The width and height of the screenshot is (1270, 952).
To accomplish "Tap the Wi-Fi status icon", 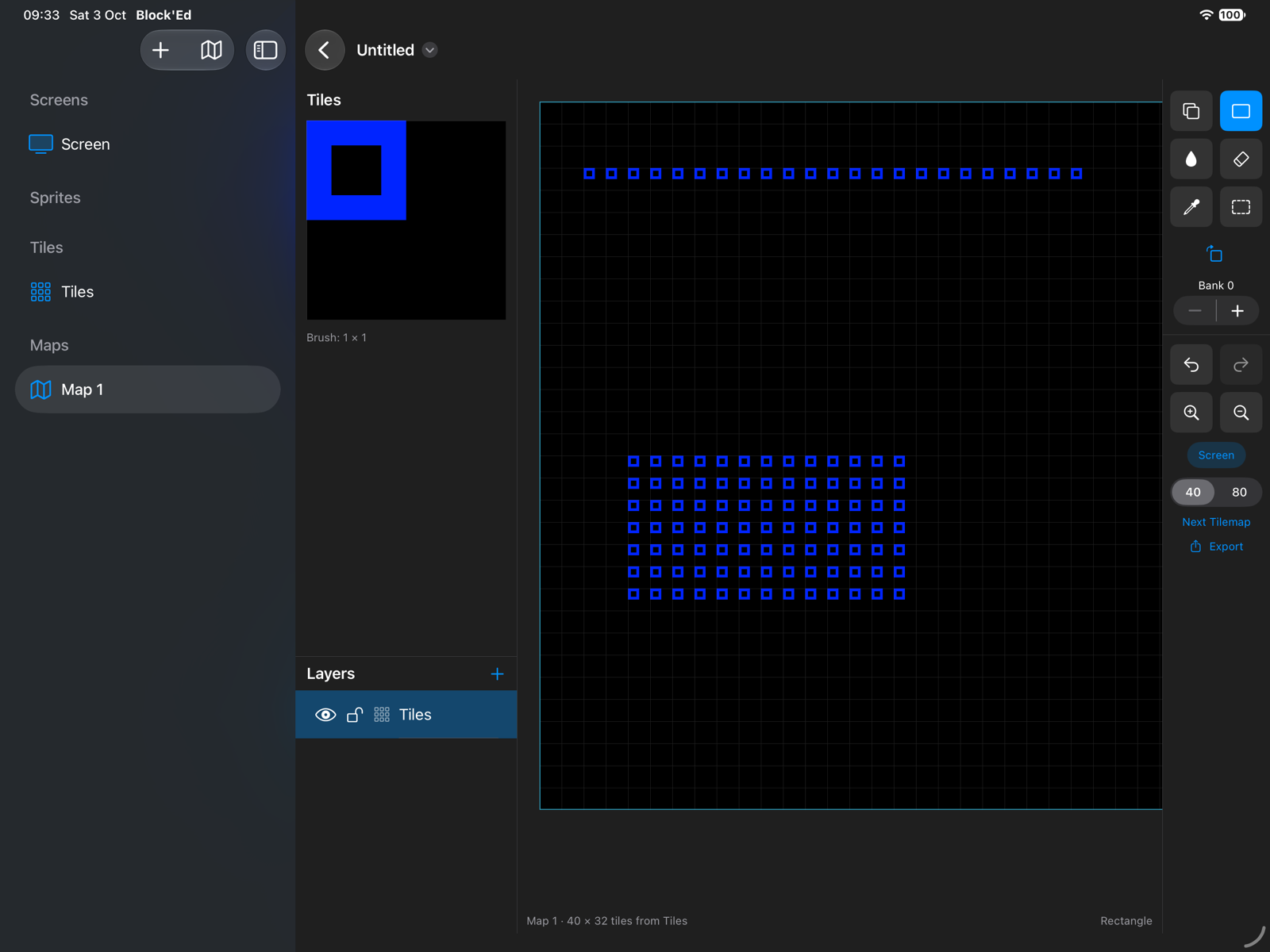I will (x=1206, y=15).
